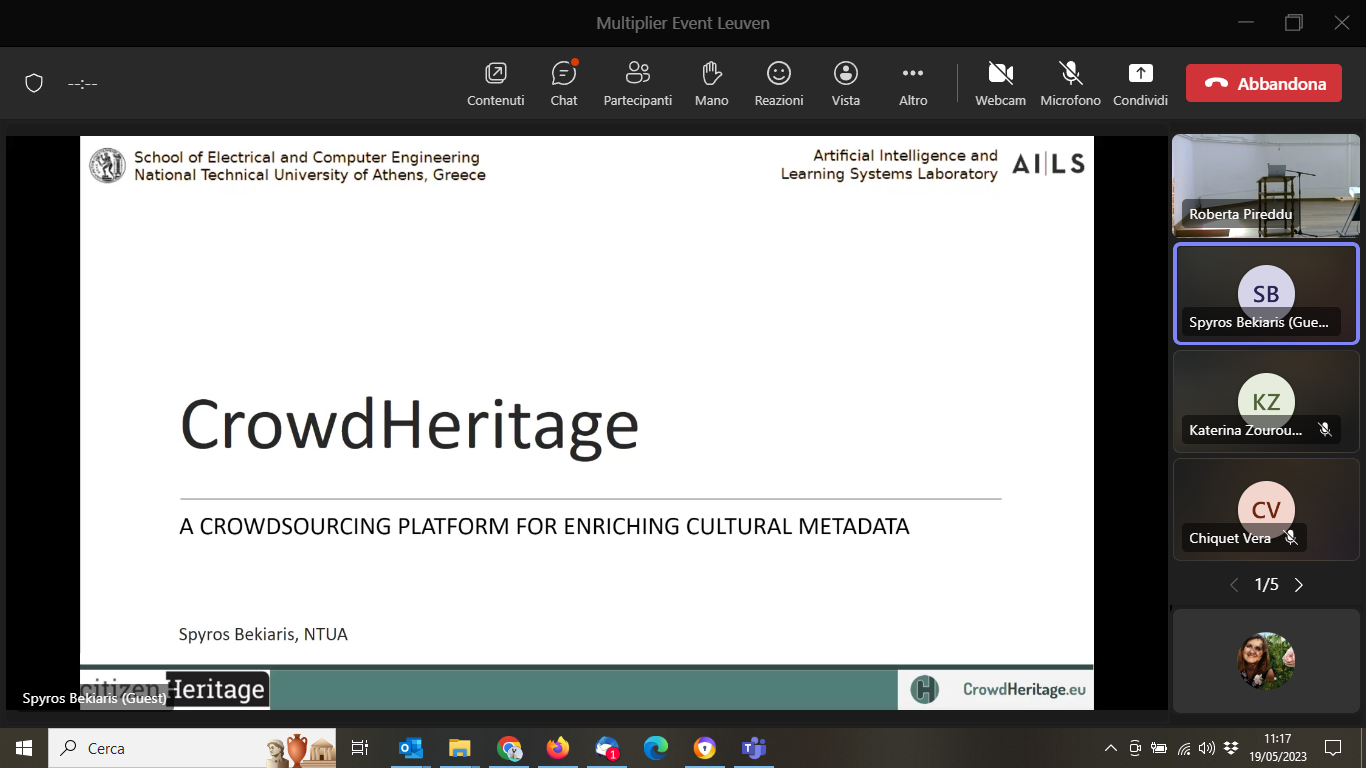Unmute the Microfono
This screenshot has height=768, width=1366.
point(1070,84)
